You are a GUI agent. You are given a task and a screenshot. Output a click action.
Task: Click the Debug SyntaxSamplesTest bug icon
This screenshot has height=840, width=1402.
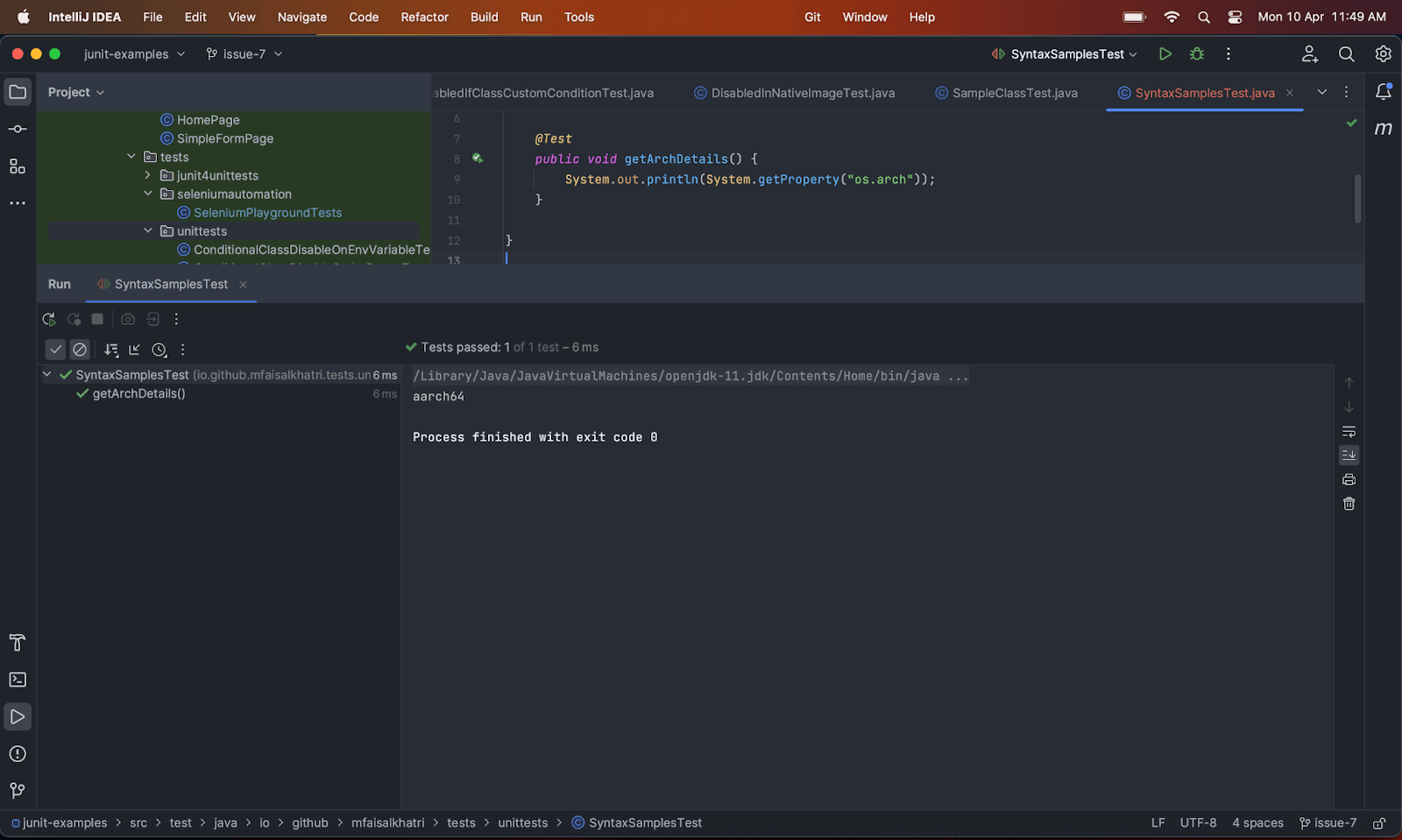tap(1197, 54)
